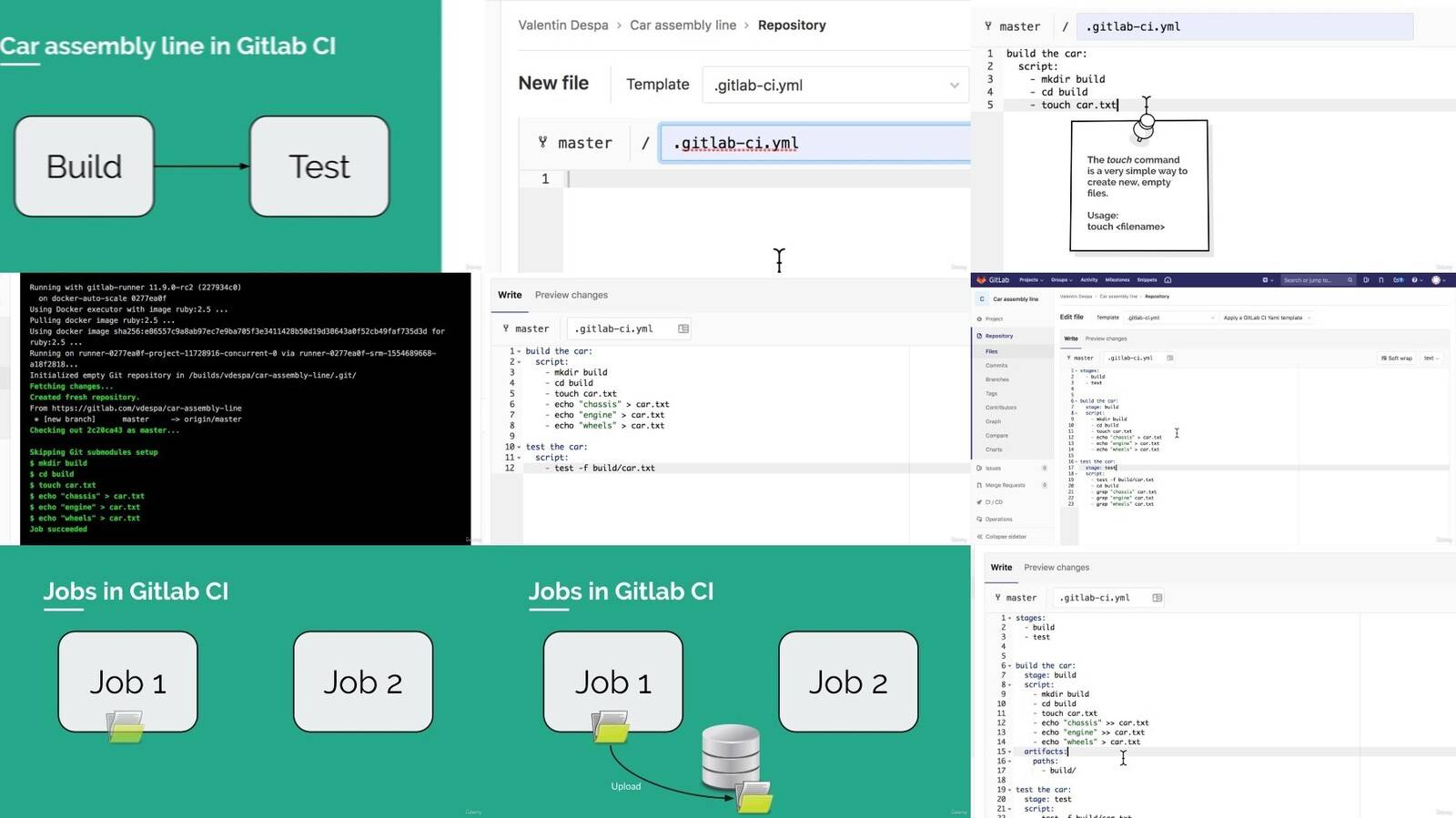The width and height of the screenshot is (1456, 818).
Task: Open the plus new-item icon in GitLab navbar
Action: pyautogui.click(x=1265, y=280)
